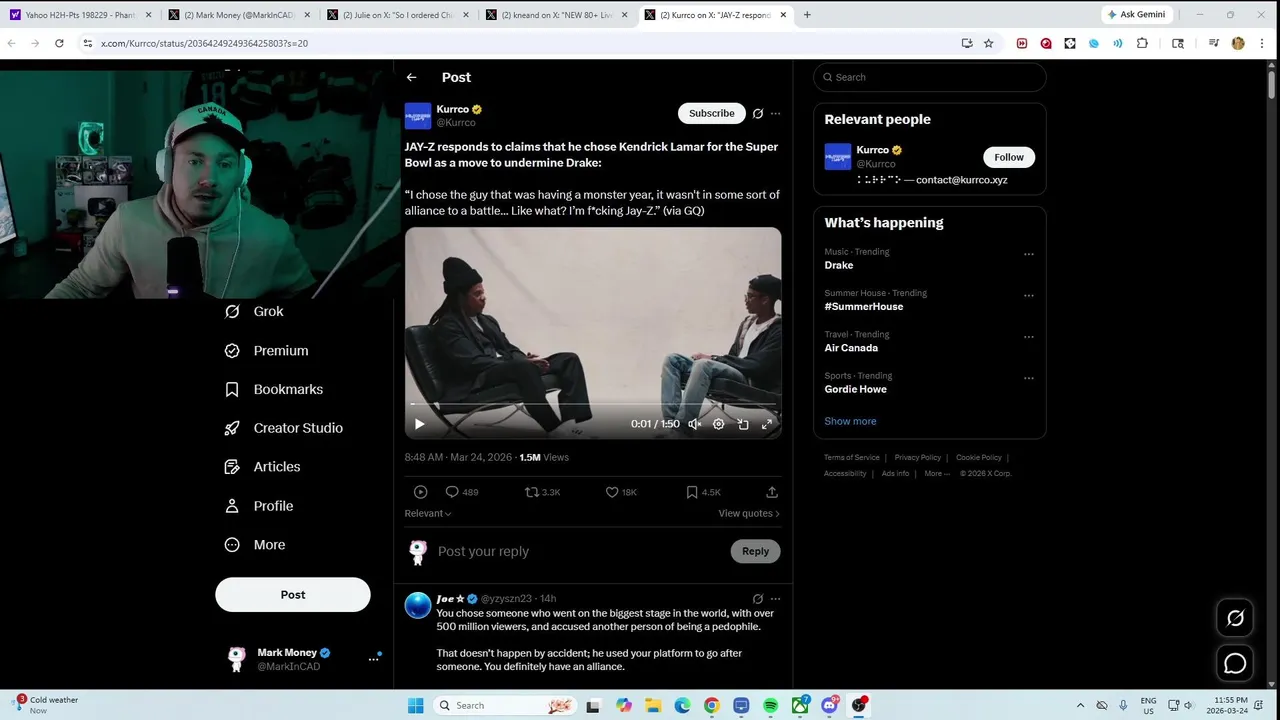Image resolution: width=1280 pixels, height=720 pixels.
Task: Switch to Mark Money browser tab
Action: point(239,15)
